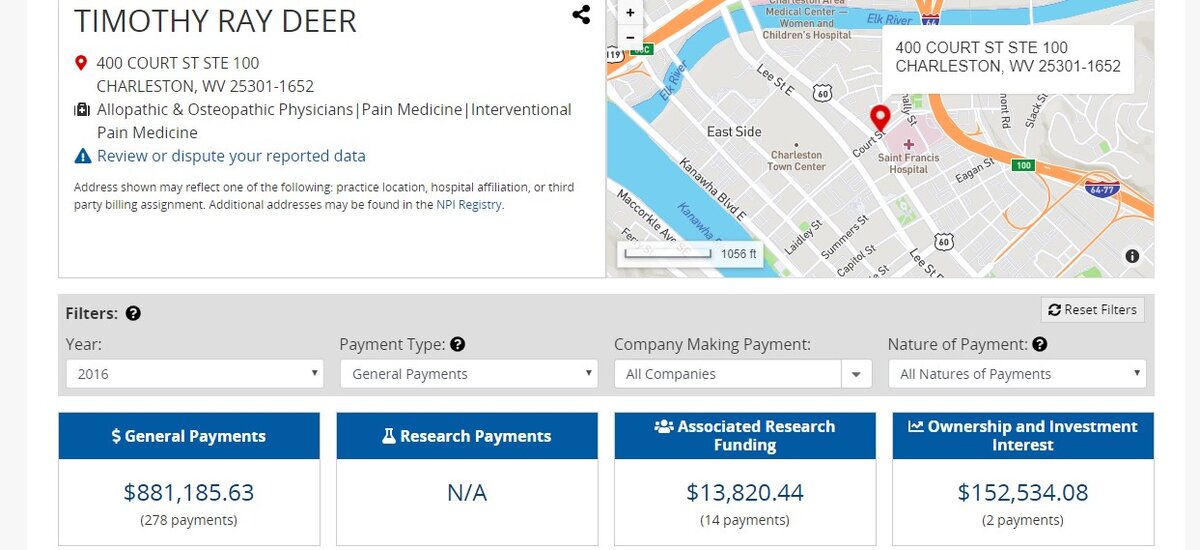
Task: Click Payment Type help question mark
Action: click(x=457, y=344)
